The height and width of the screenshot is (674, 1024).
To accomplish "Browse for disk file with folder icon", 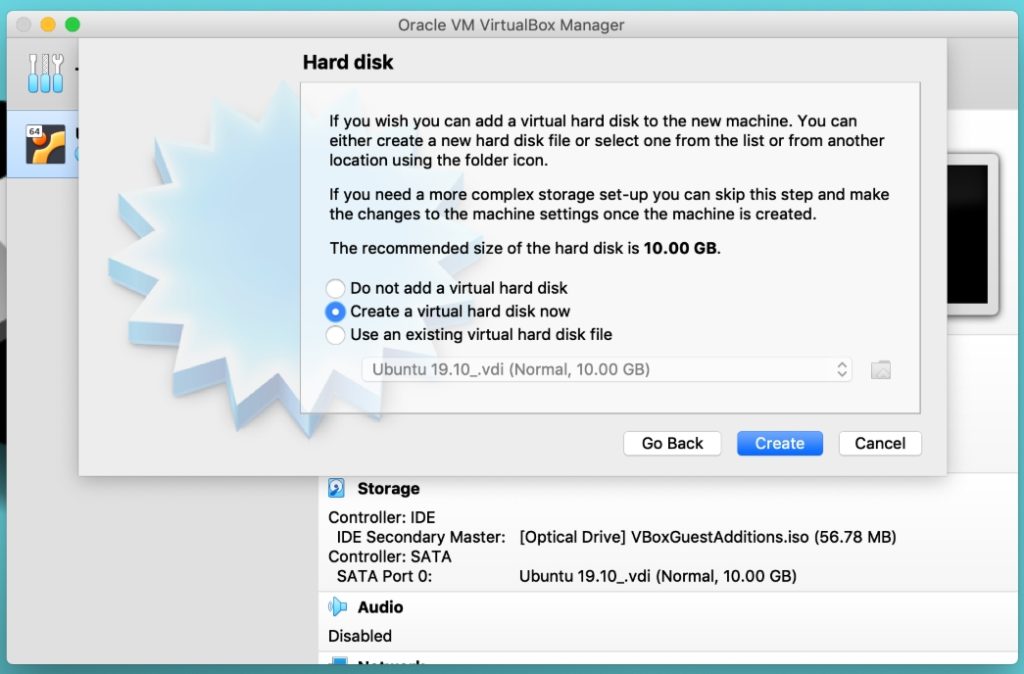I will [x=880, y=370].
